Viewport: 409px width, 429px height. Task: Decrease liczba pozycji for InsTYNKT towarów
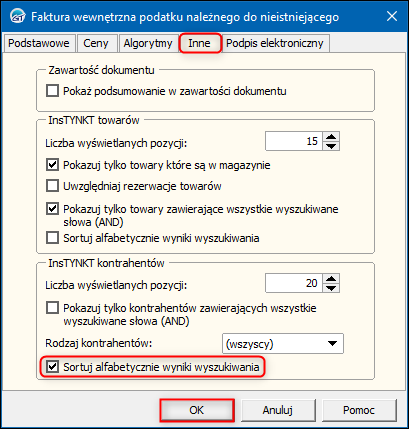click(x=331, y=146)
